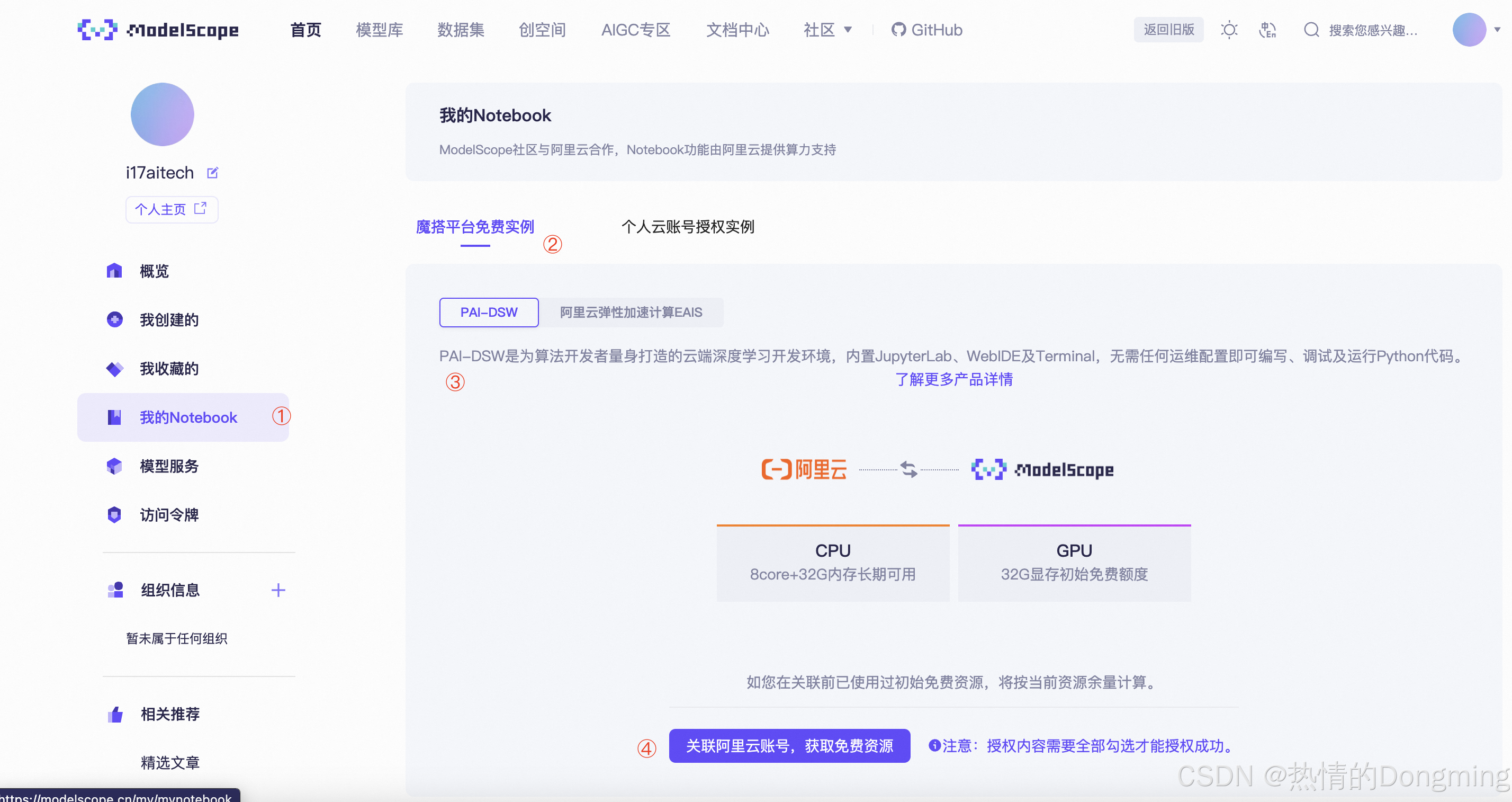Click the light/dark theme sun icon
Image resolution: width=1512 pixels, height=802 pixels.
click(x=1228, y=30)
